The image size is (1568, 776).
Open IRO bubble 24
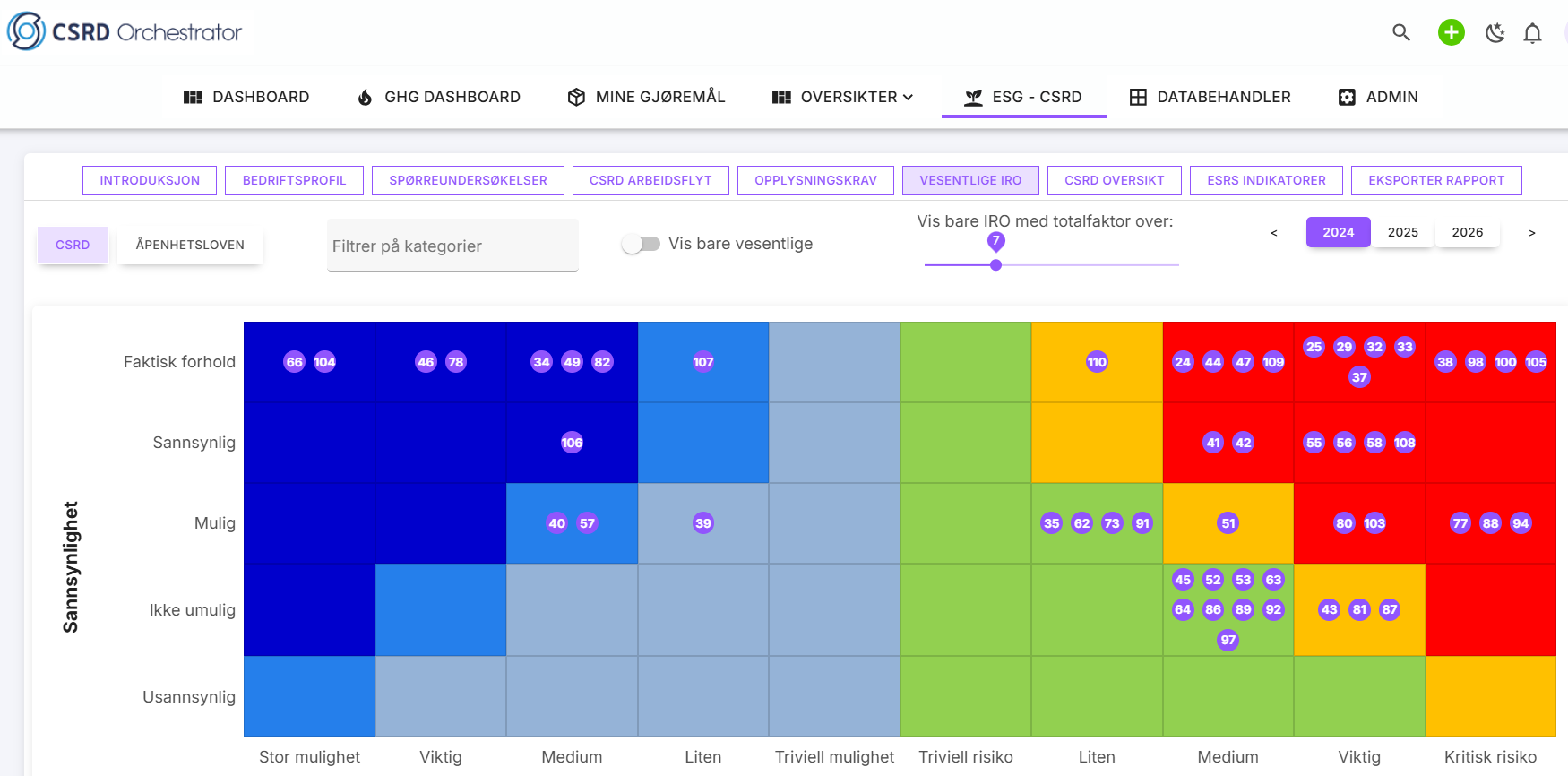1183,362
